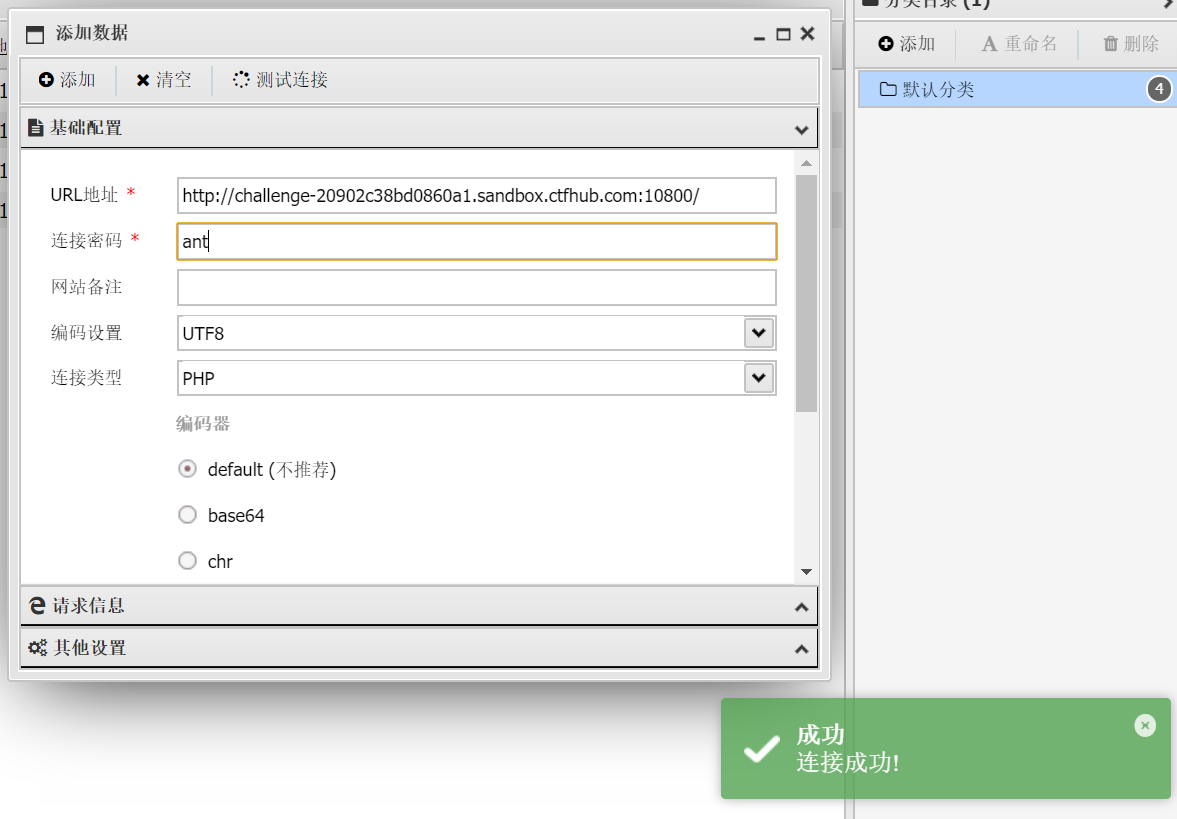Click the 成功 success notification toast
This screenshot has height=819, width=1177.
pos(946,748)
